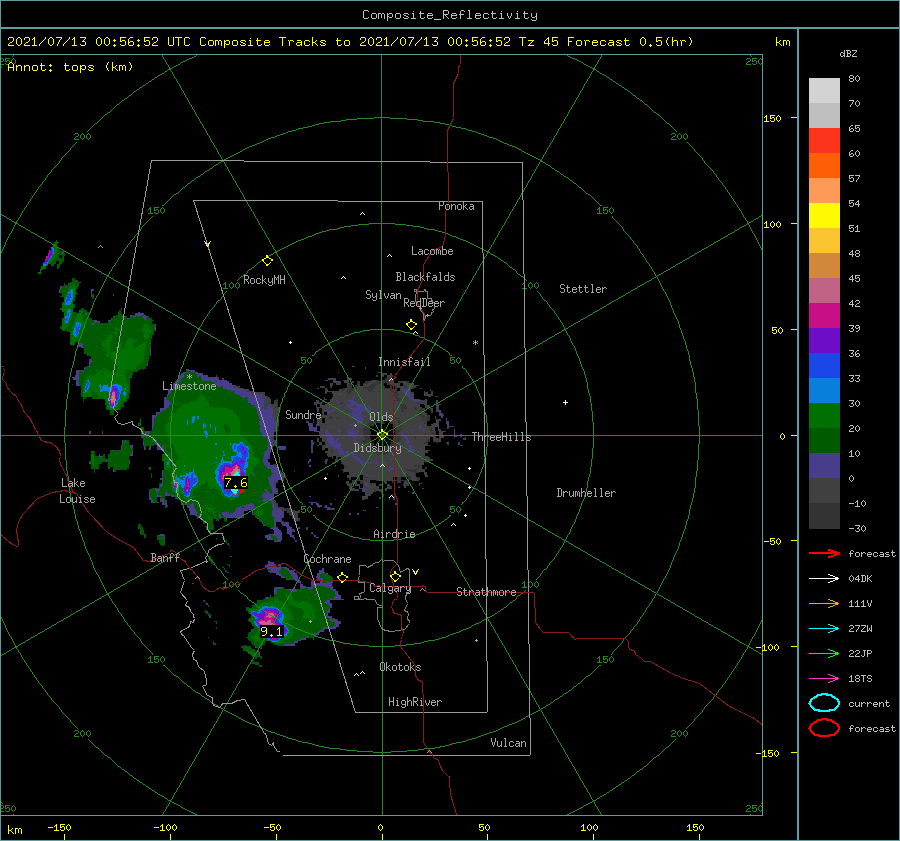Click the 'Forecast 0.5(hr)' header text
Screen dimensions: 900x841
click(x=630, y=42)
